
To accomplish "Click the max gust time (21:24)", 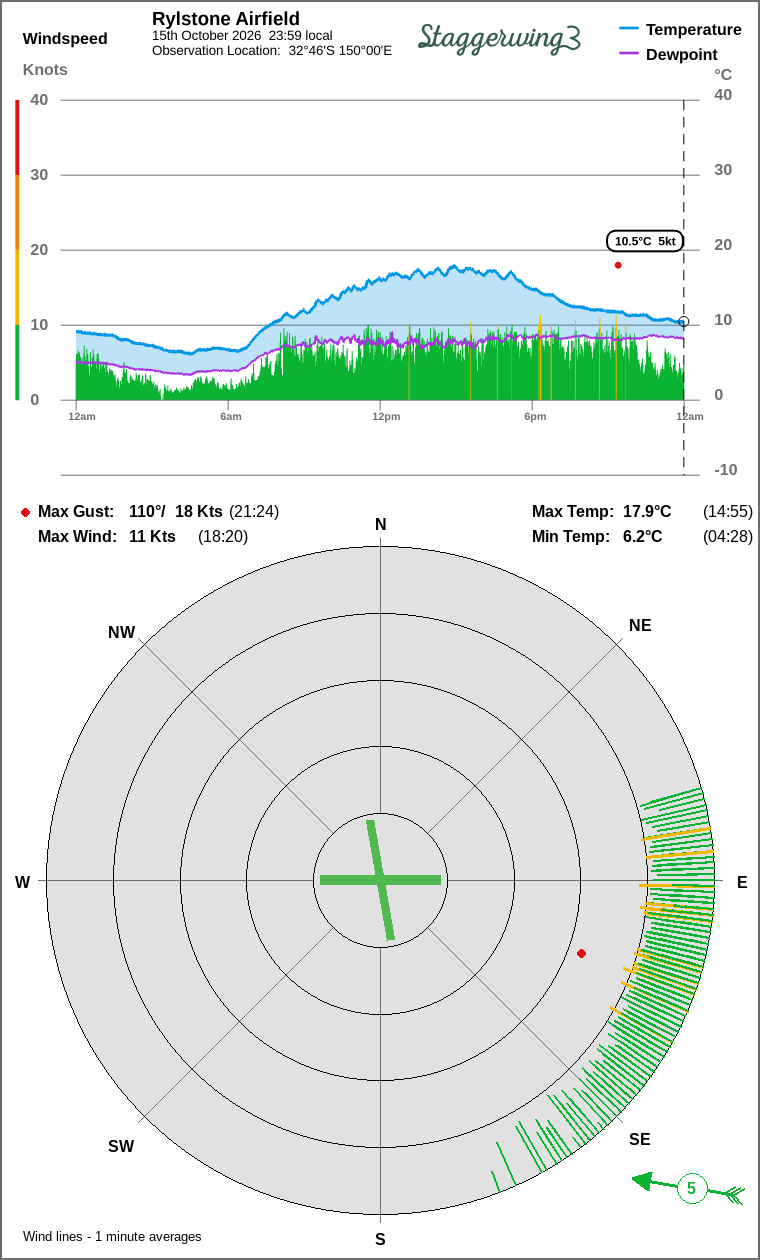I will [x=254, y=511].
